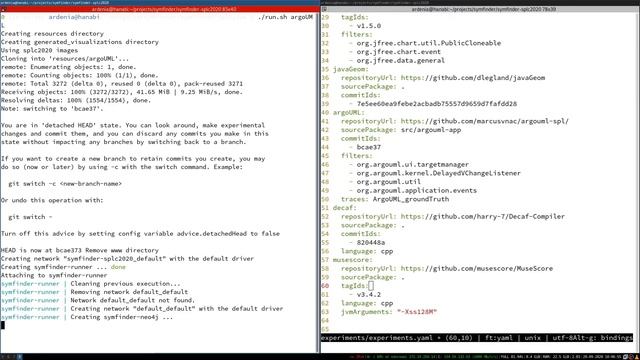Click green 'done' after Creating symfinder-runner
Viewport: 640px width, 360px height.
click(x=118, y=267)
